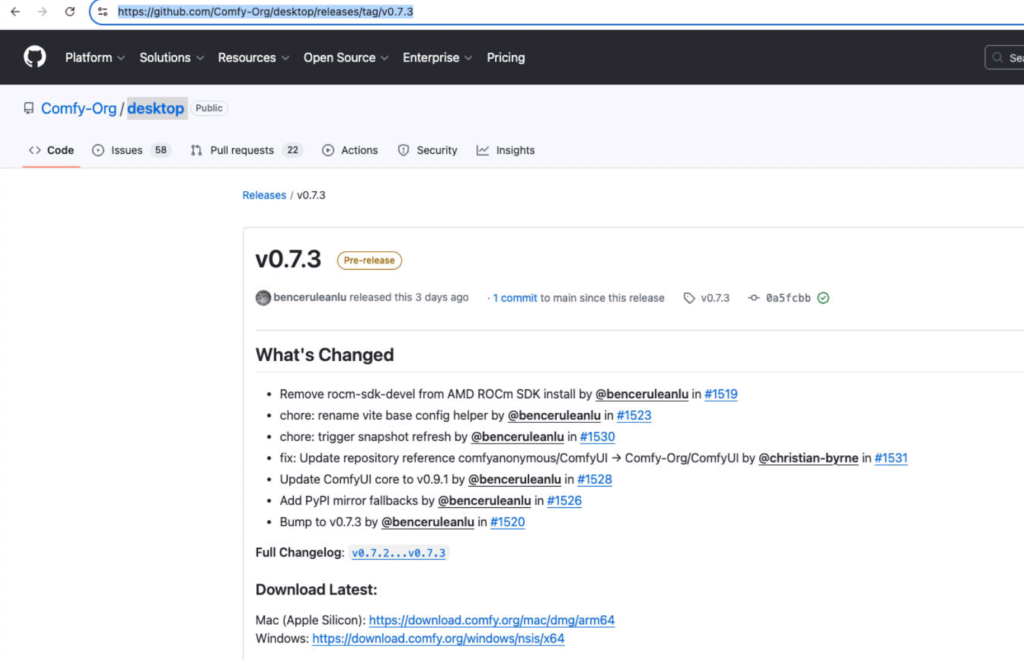Click the green verified checkmark icon
The image size is (1024, 660).
point(823,298)
